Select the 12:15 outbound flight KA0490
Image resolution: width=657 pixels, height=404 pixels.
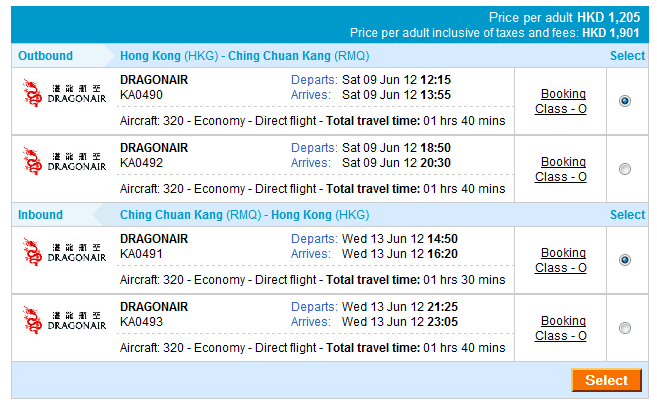(x=625, y=101)
